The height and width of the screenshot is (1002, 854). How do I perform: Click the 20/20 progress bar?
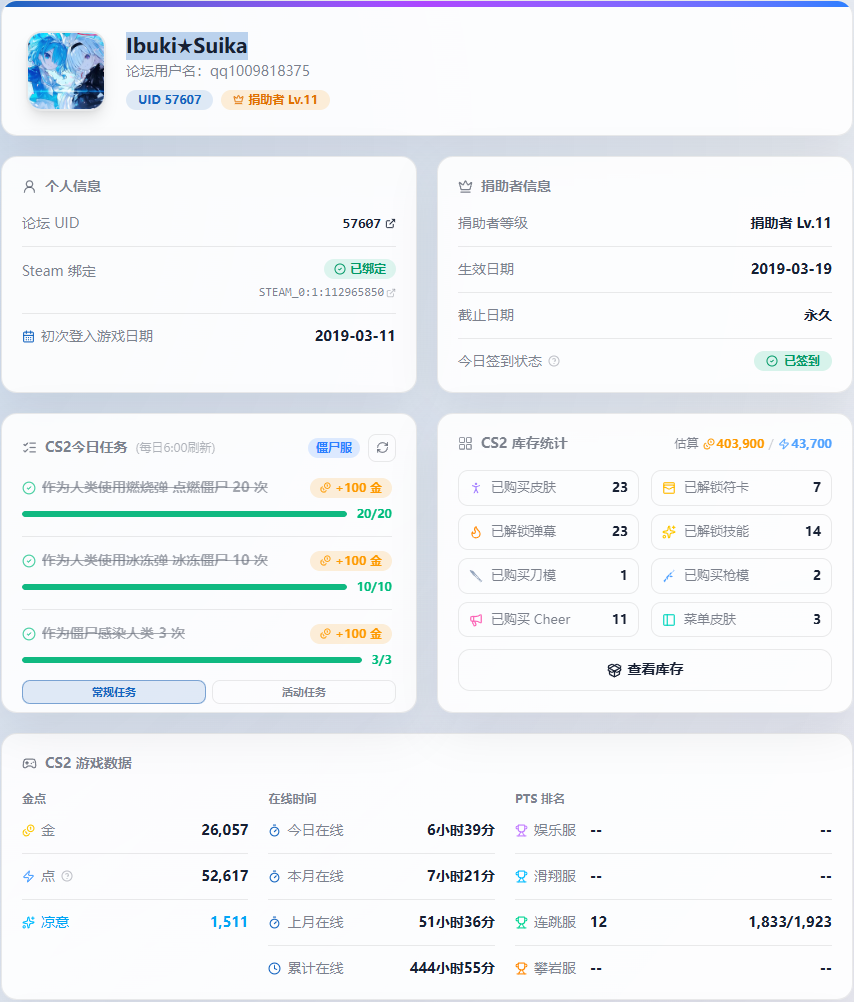point(184,514)
